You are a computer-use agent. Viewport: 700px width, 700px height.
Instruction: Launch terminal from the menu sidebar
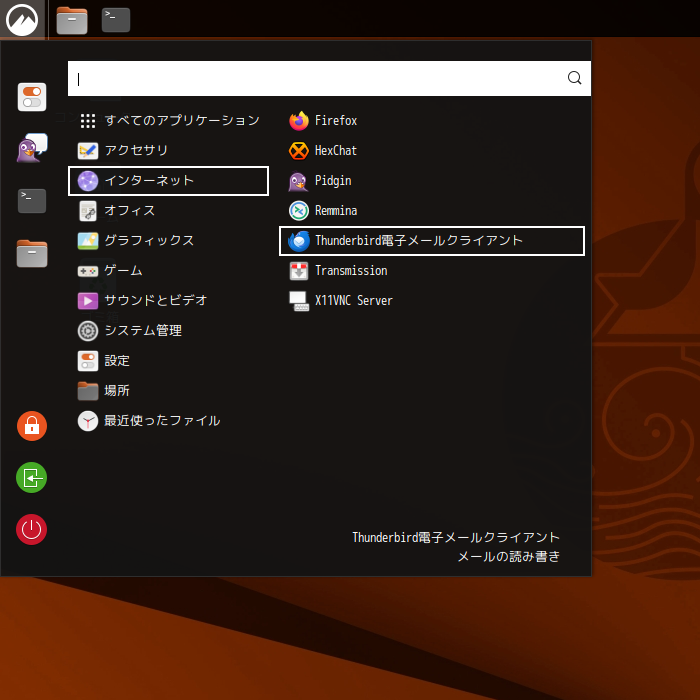(x=32, y=200)
